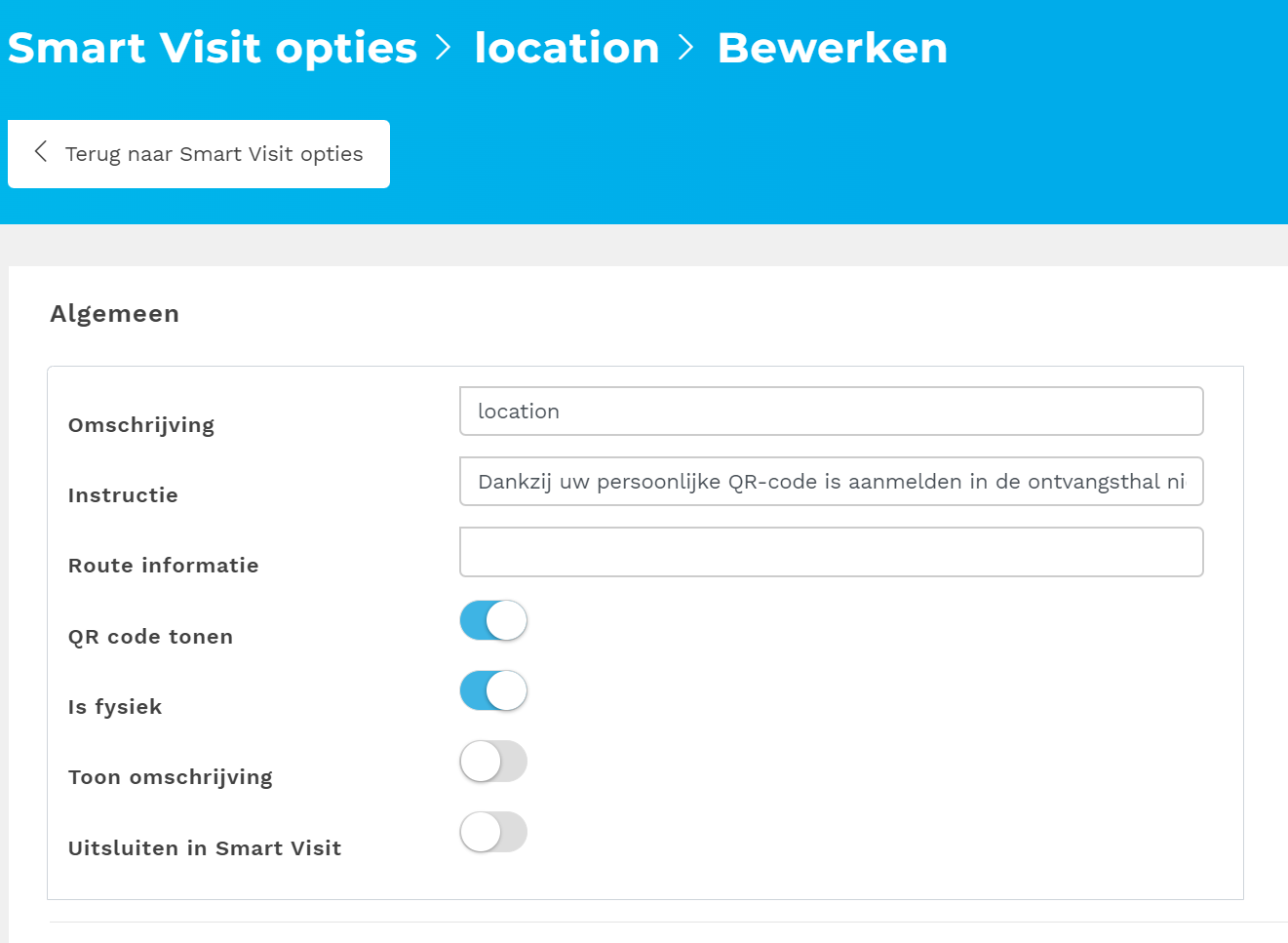Screen dimensions: 1288x943
Task: Click the Route informatie label
Action: click(x=164, y=566)
